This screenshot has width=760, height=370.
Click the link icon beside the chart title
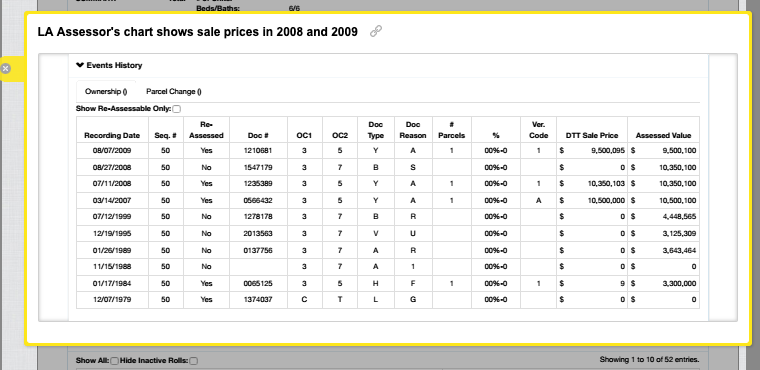click(x=376, y=32)
